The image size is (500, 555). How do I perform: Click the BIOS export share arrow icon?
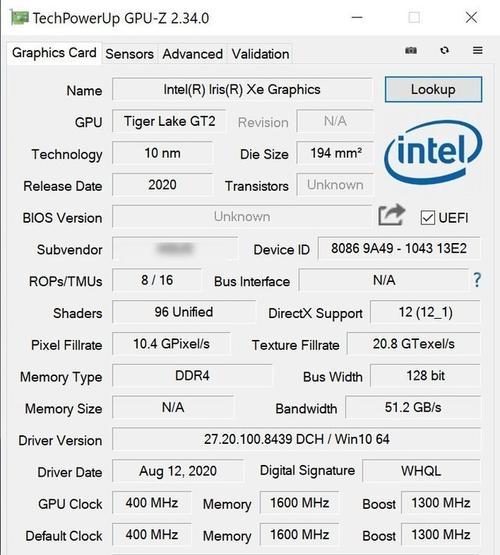(391, 215)
